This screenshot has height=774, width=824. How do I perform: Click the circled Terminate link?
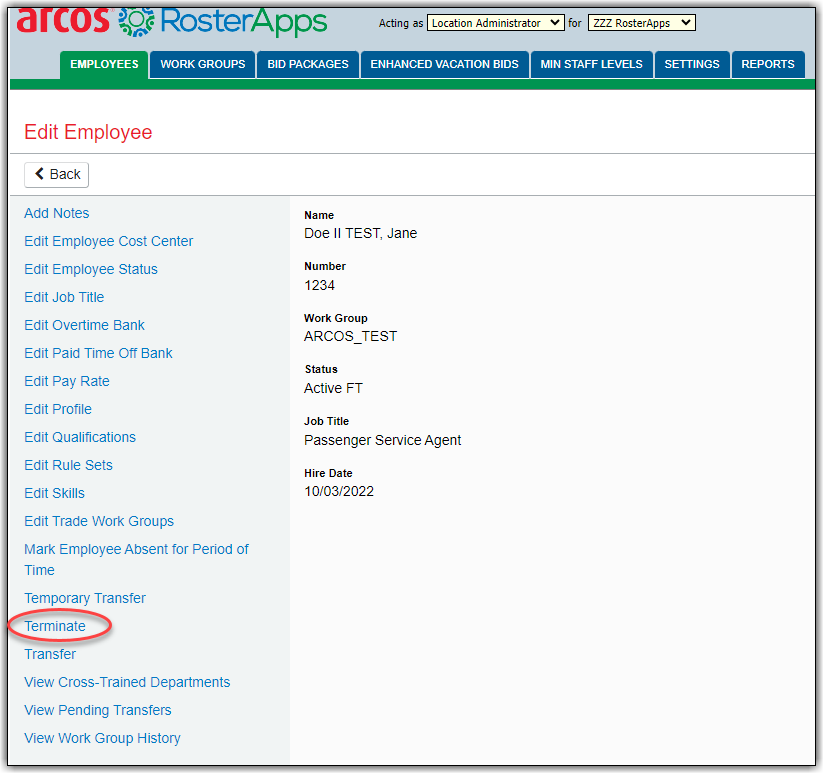pyautogui.click(x=55, y=626)
